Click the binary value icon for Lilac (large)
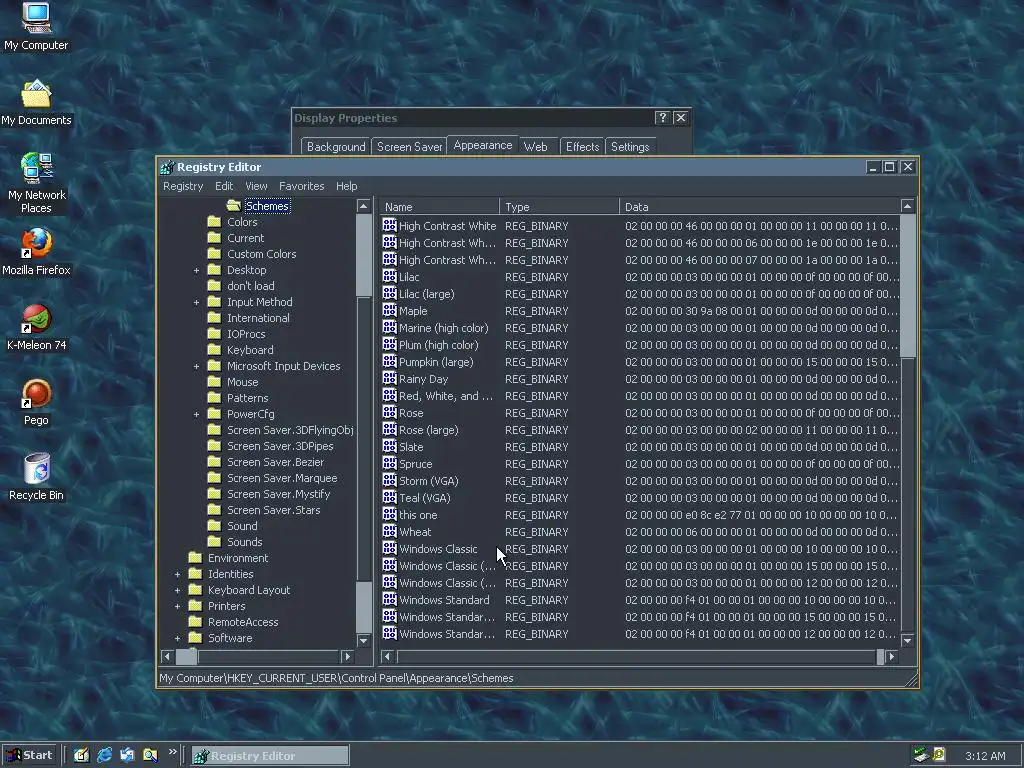 tap(389, 293)
